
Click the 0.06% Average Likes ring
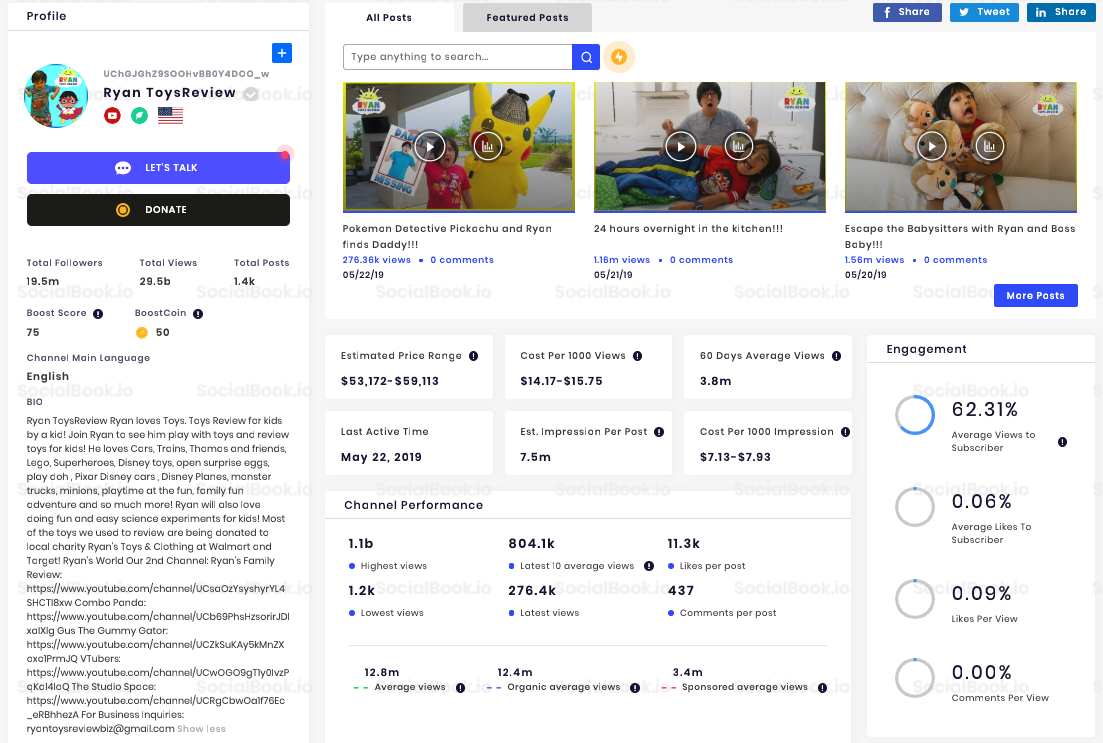914,507
